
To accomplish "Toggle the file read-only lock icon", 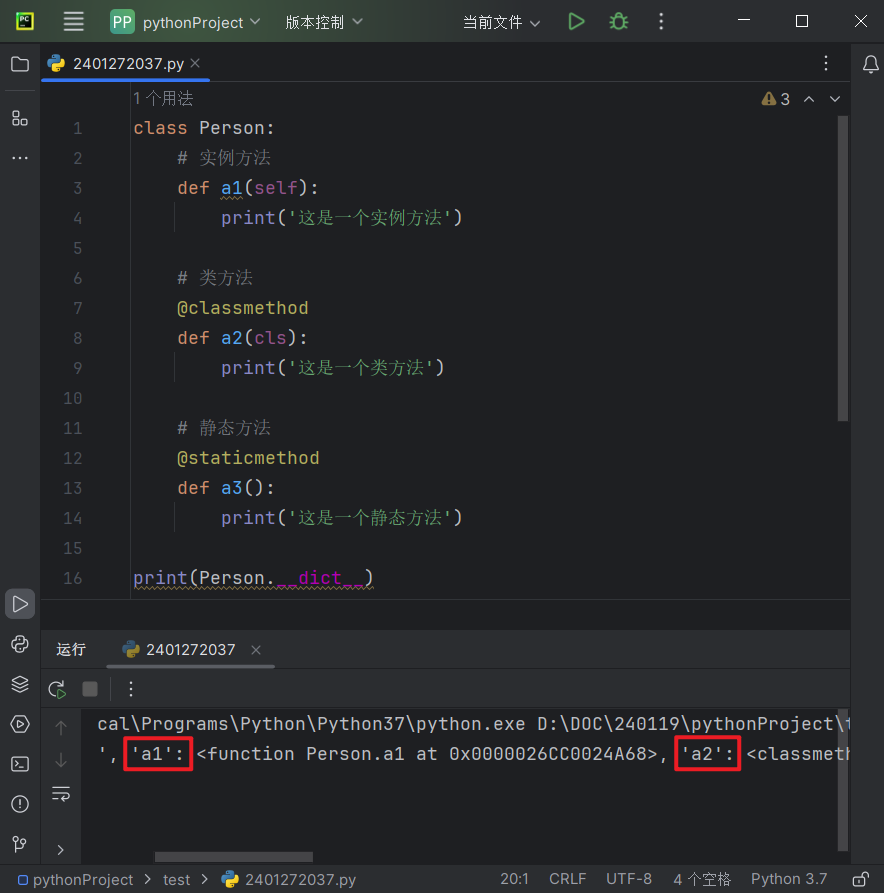I will [x=861, y=879].
